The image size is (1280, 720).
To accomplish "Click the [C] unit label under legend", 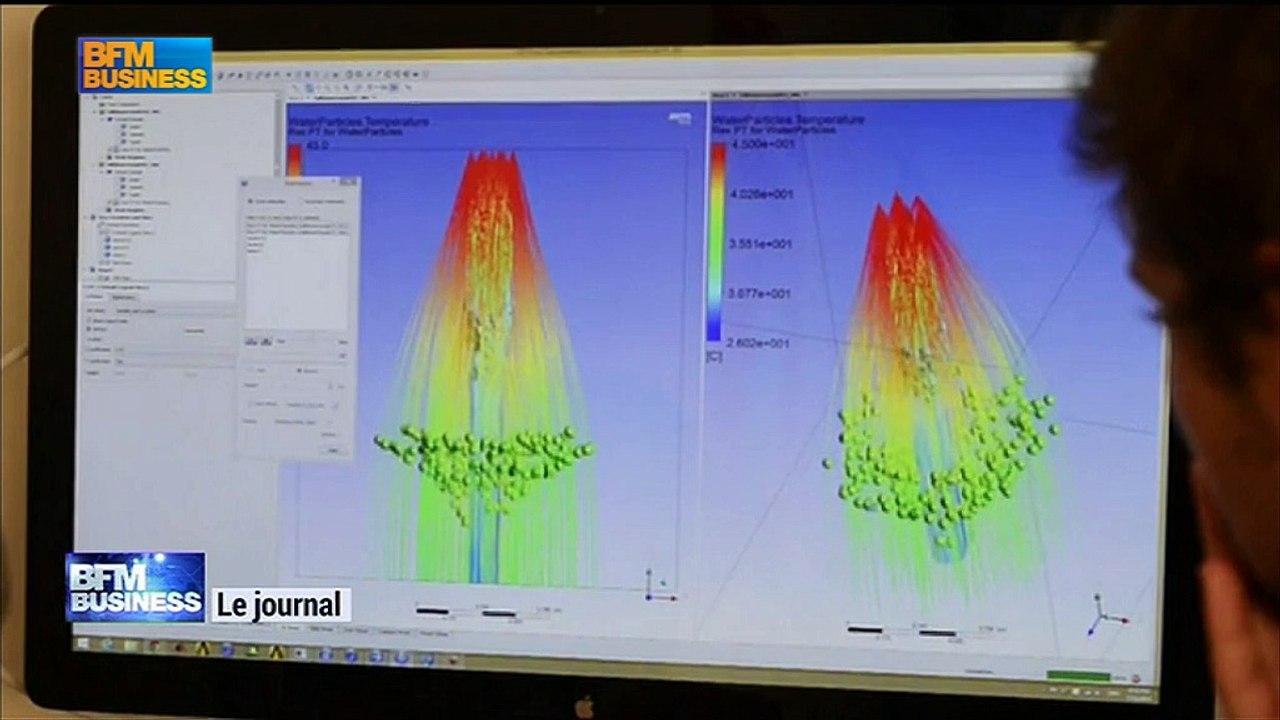I will [714, 357].
